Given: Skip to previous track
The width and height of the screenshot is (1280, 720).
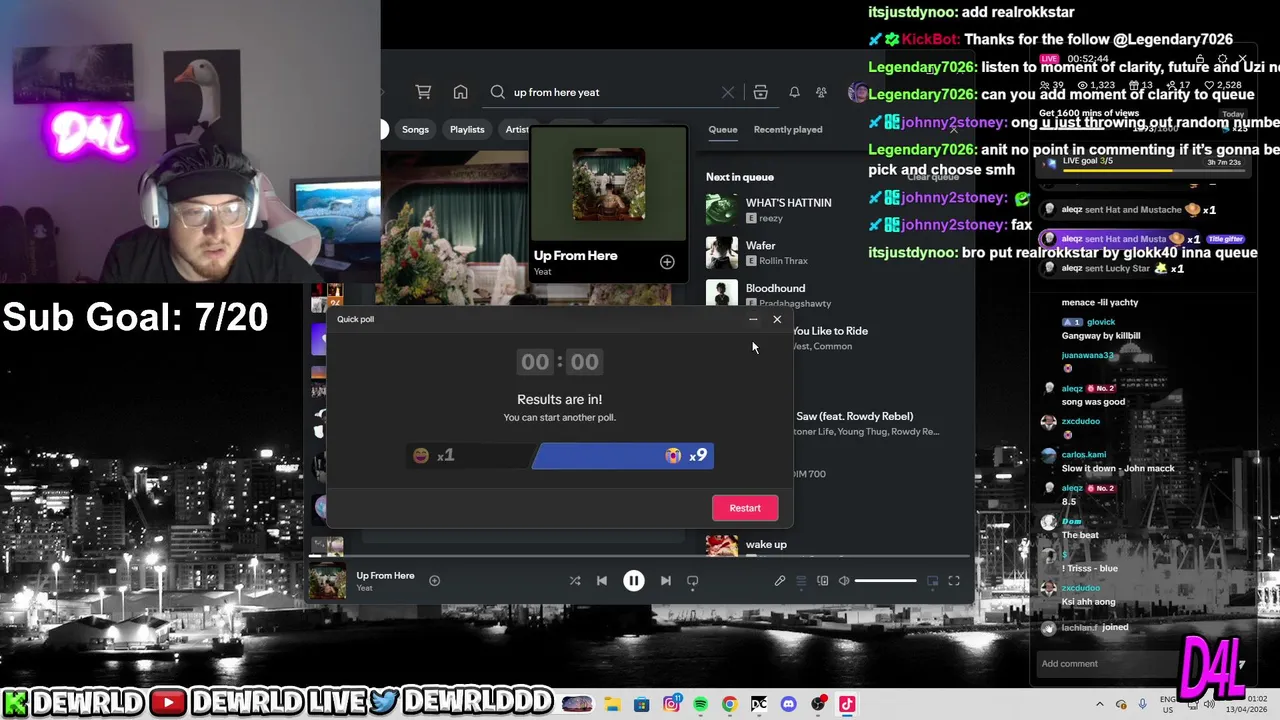Looking at the screenshot, I should click(x=601, y=580).
